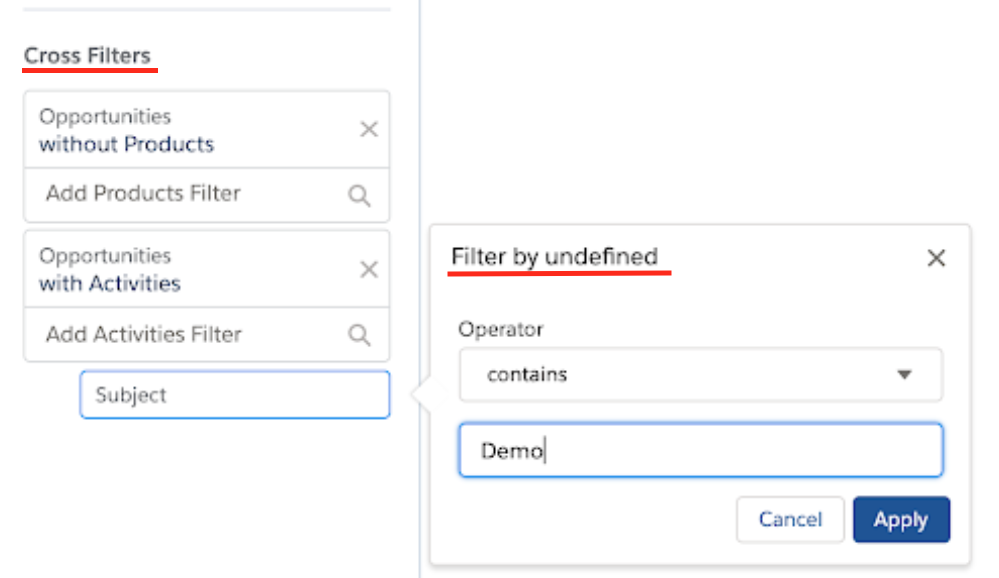Click the Add Products Filter search icon
This screenshot has width=999, height=578.
pos(359,195)
